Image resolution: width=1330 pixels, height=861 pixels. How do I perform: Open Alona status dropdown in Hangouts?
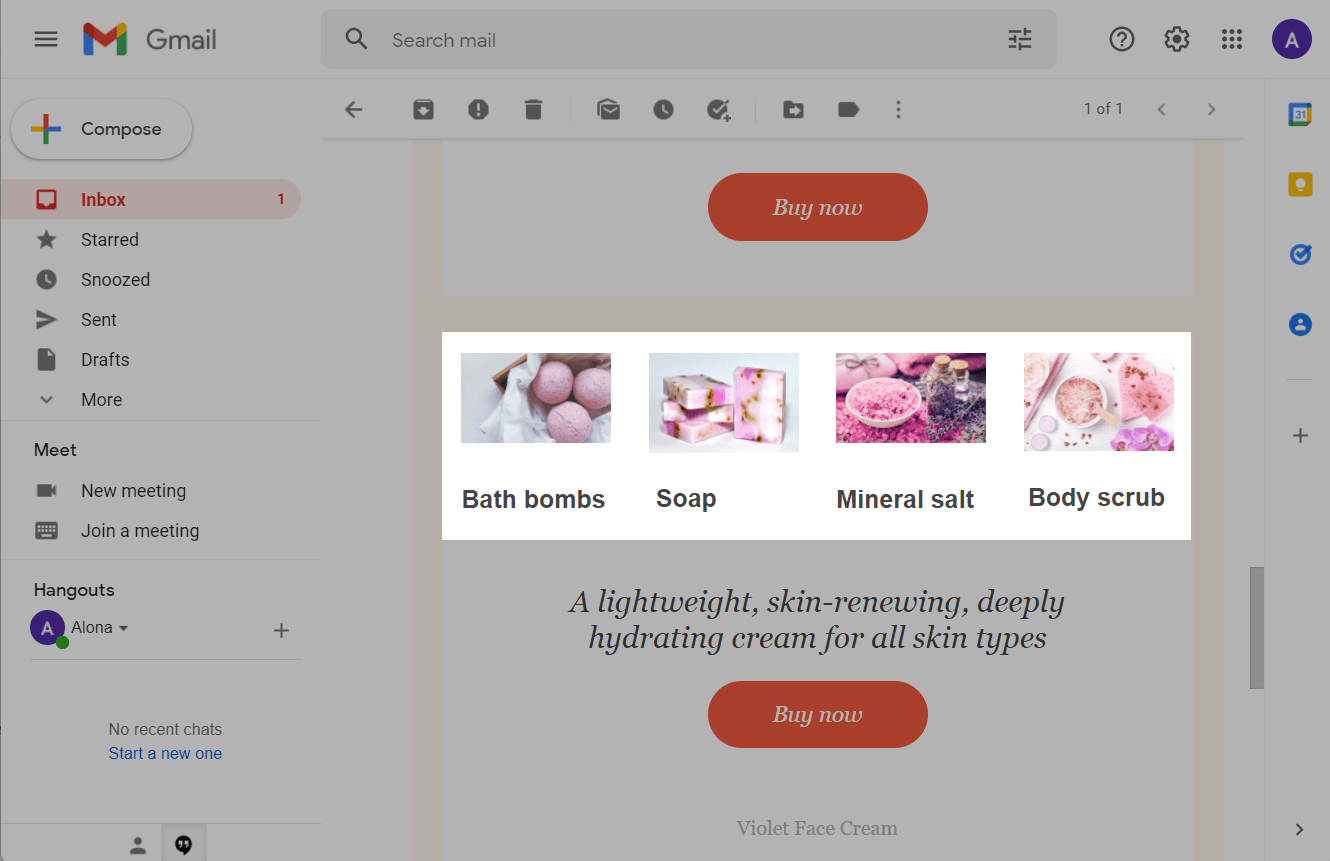(x=124, y=629)
